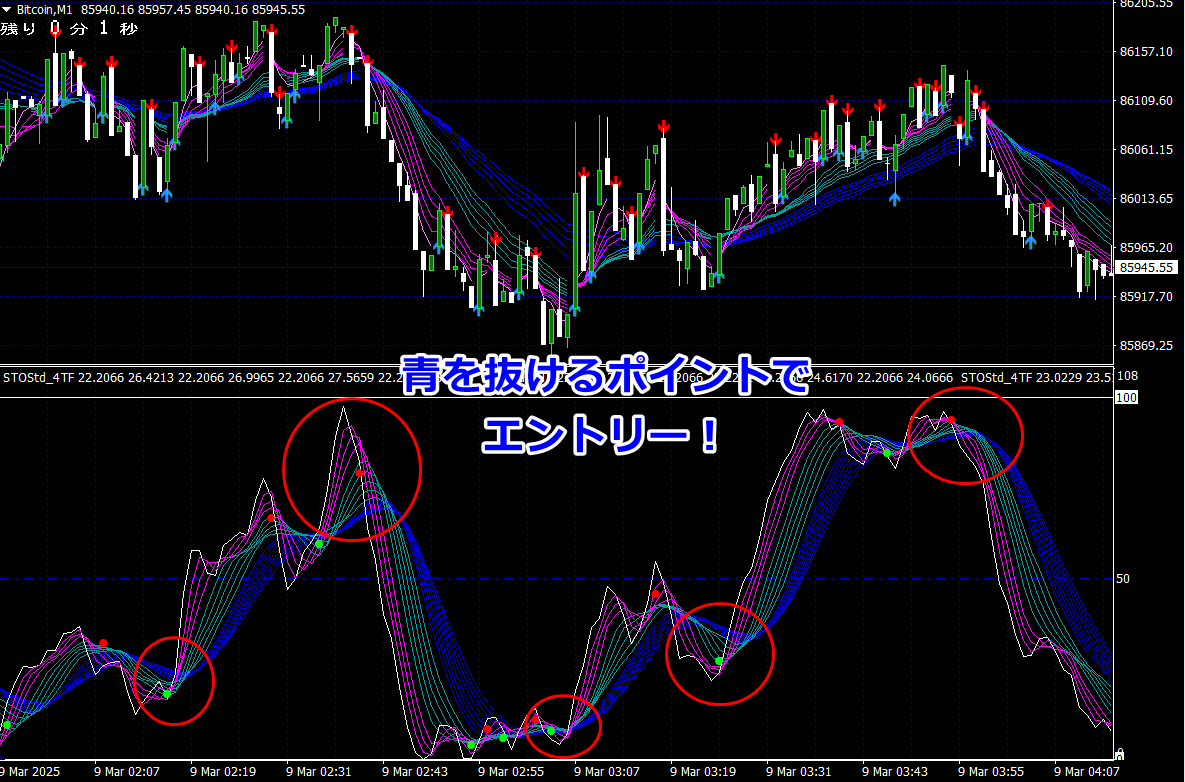Viewport: 1185px width, 782px height.
Task: Click the 86013.65 price scale label
Action: click(x=1146, y=199)
